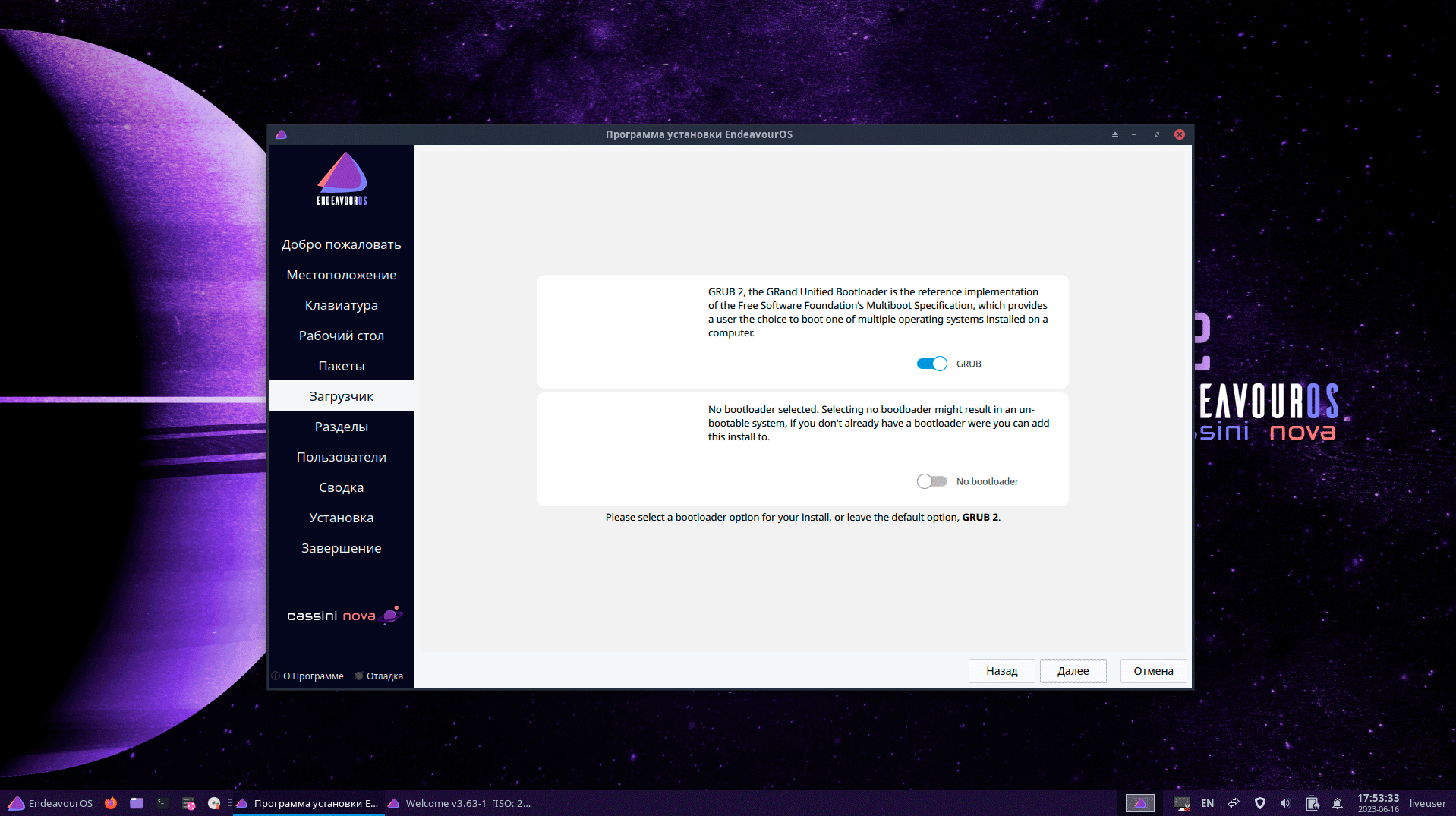Click the clock showing 17:53:33
This screenshot has height=816, width=1456.
[x=1378, y=802]
